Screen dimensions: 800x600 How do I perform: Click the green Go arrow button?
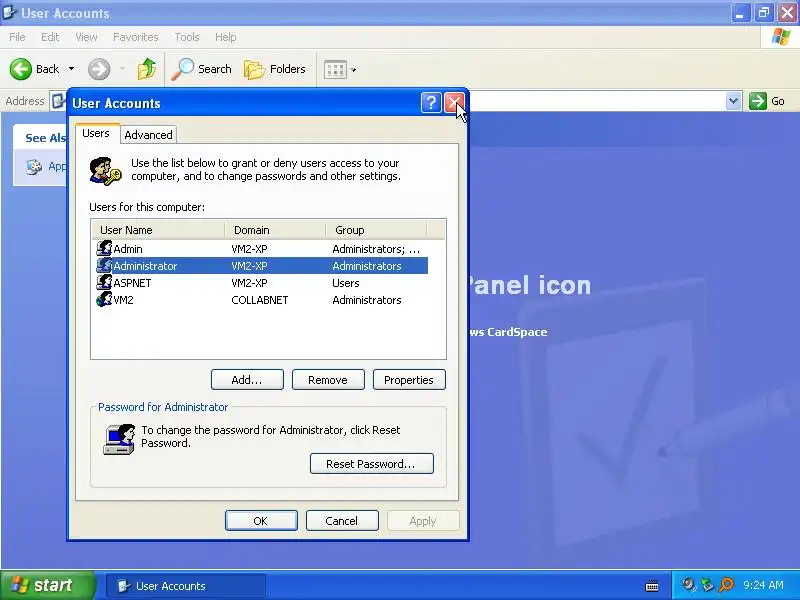(758, 101)
